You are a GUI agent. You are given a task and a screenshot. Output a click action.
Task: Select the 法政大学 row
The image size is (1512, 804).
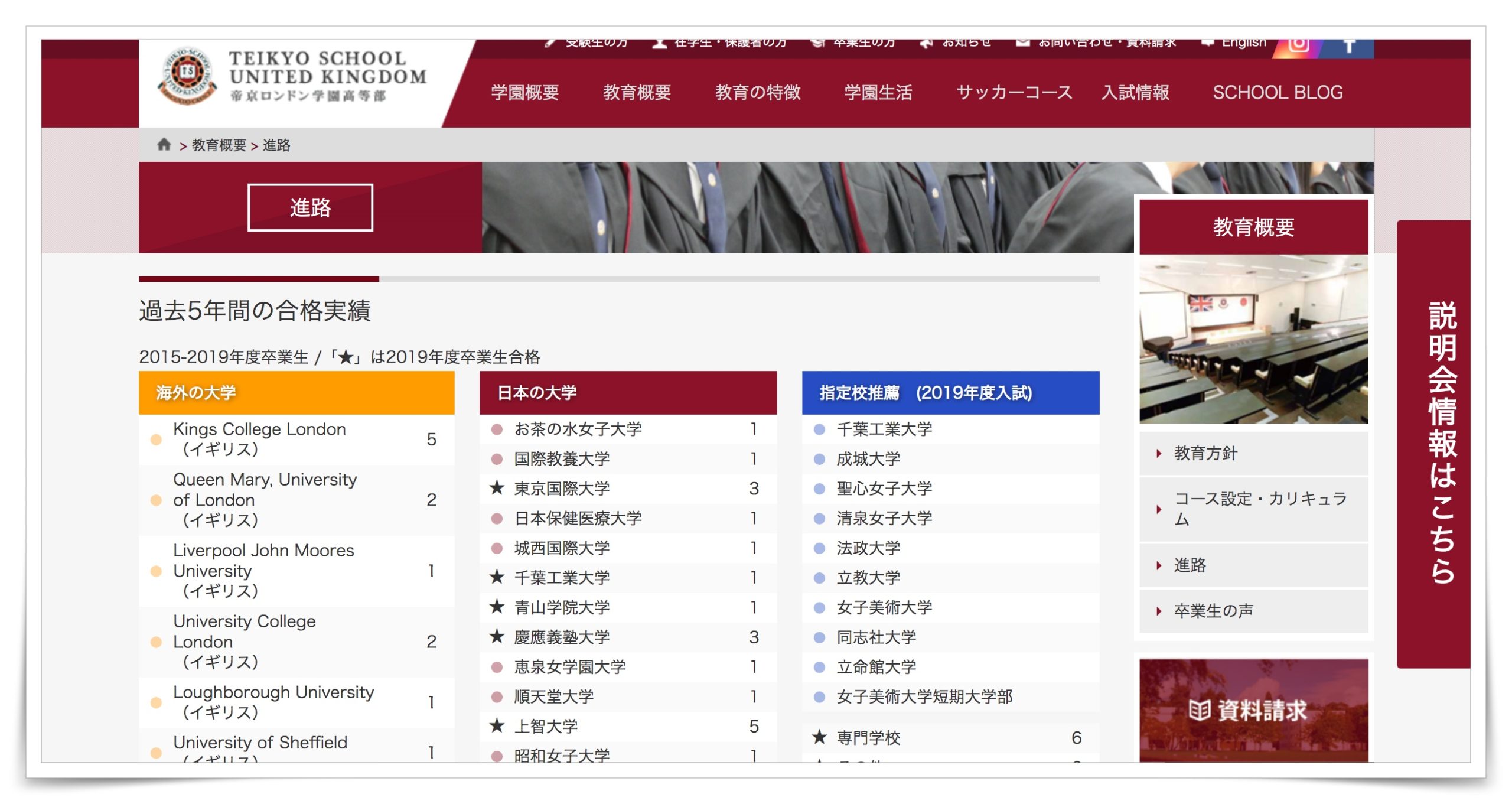tap(950, 548)
